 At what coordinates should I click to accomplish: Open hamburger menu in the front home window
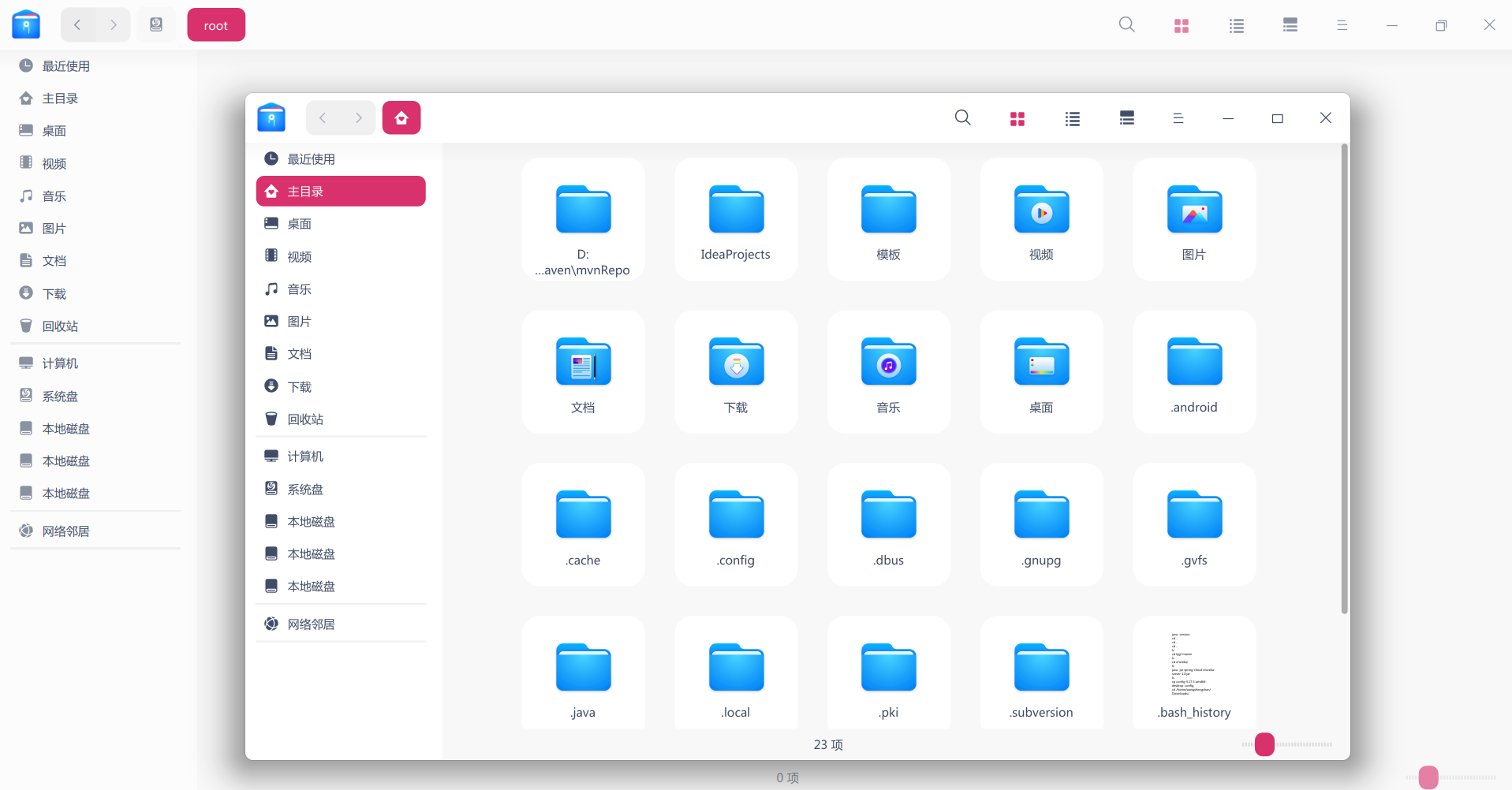point(1178,118)
